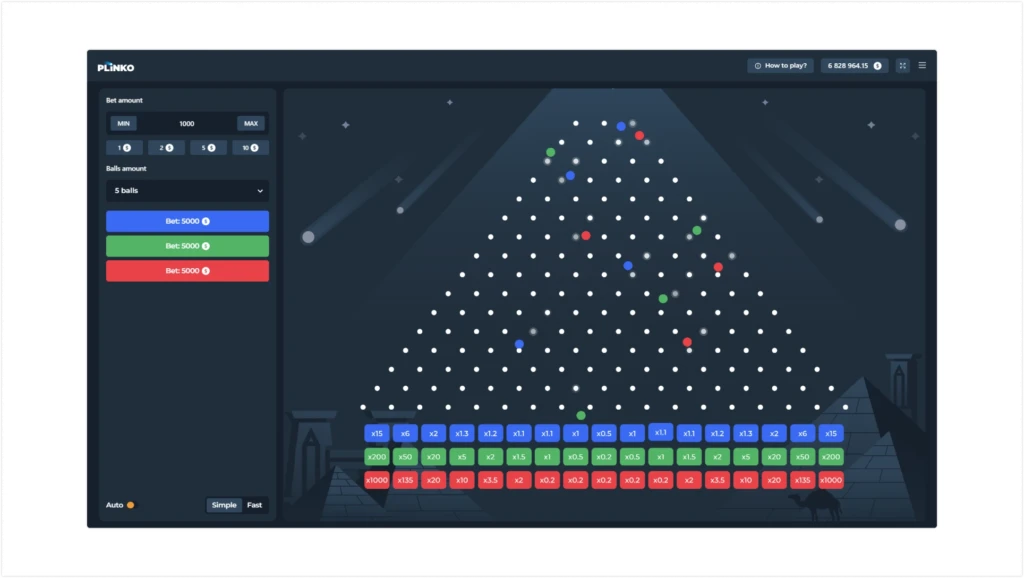Expand the 5 balls dropdown
Viewport: 1024px width, 578px height.
tap(187, 191)
